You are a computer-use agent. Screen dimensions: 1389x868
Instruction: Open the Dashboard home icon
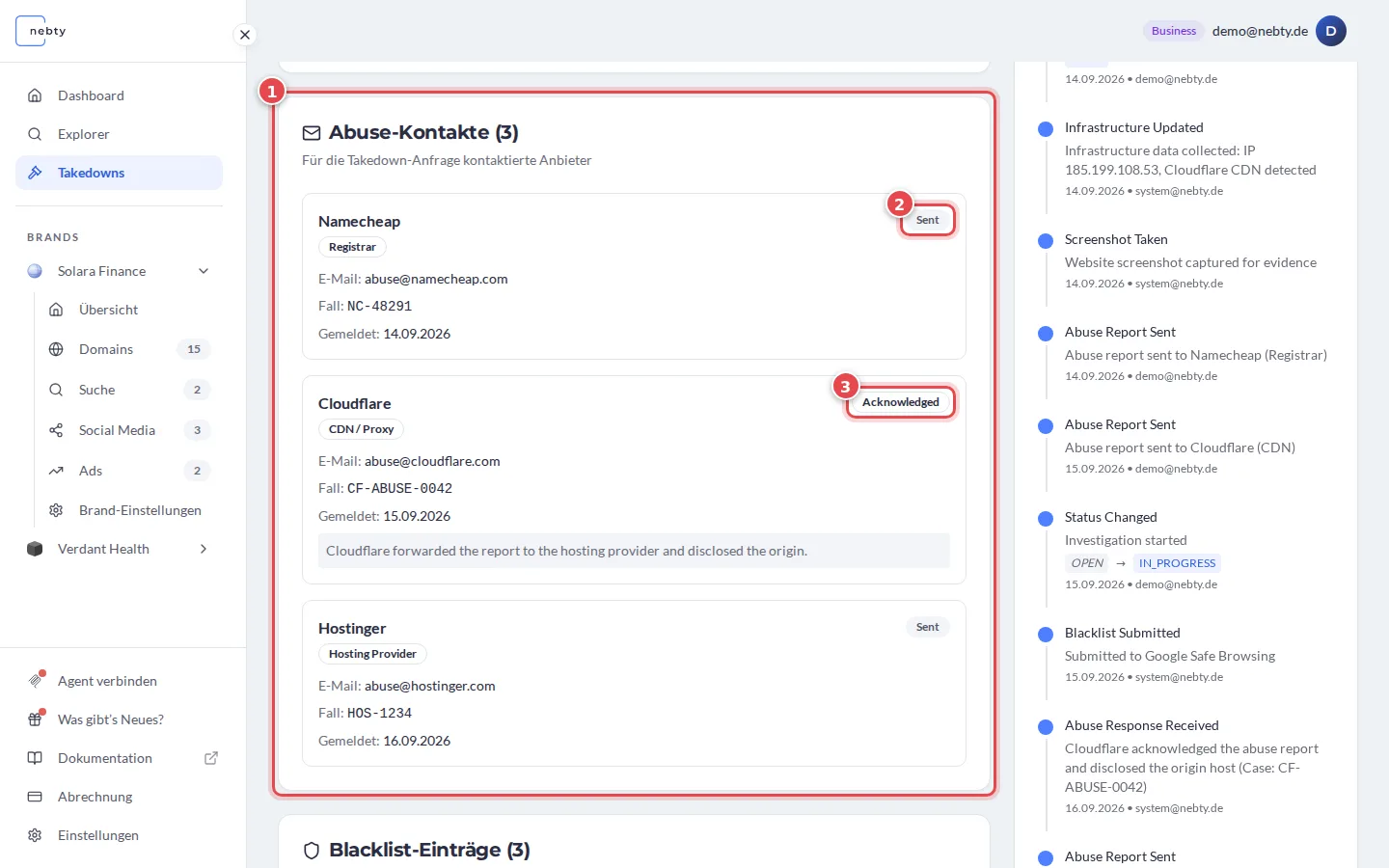point(35,95)
